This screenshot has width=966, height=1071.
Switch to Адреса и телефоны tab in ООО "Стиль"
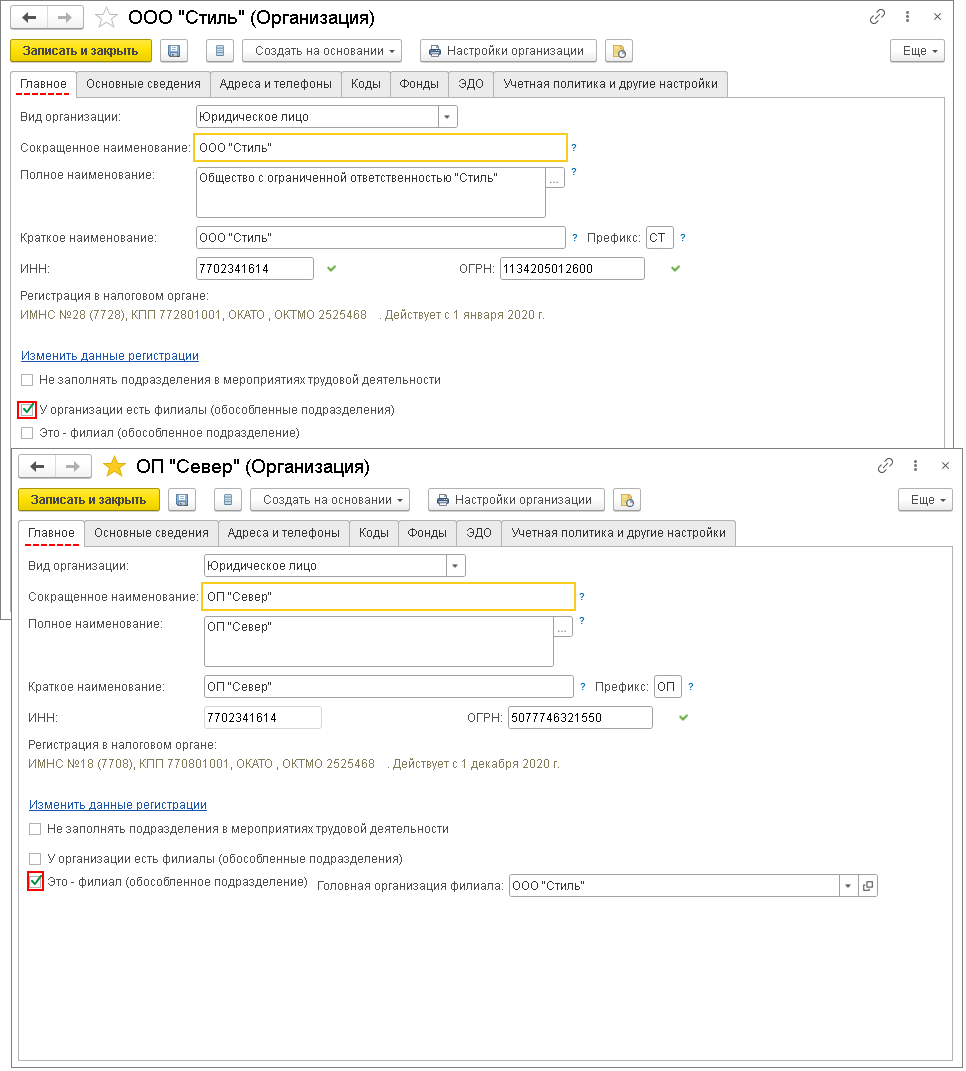tap(275, 84)
